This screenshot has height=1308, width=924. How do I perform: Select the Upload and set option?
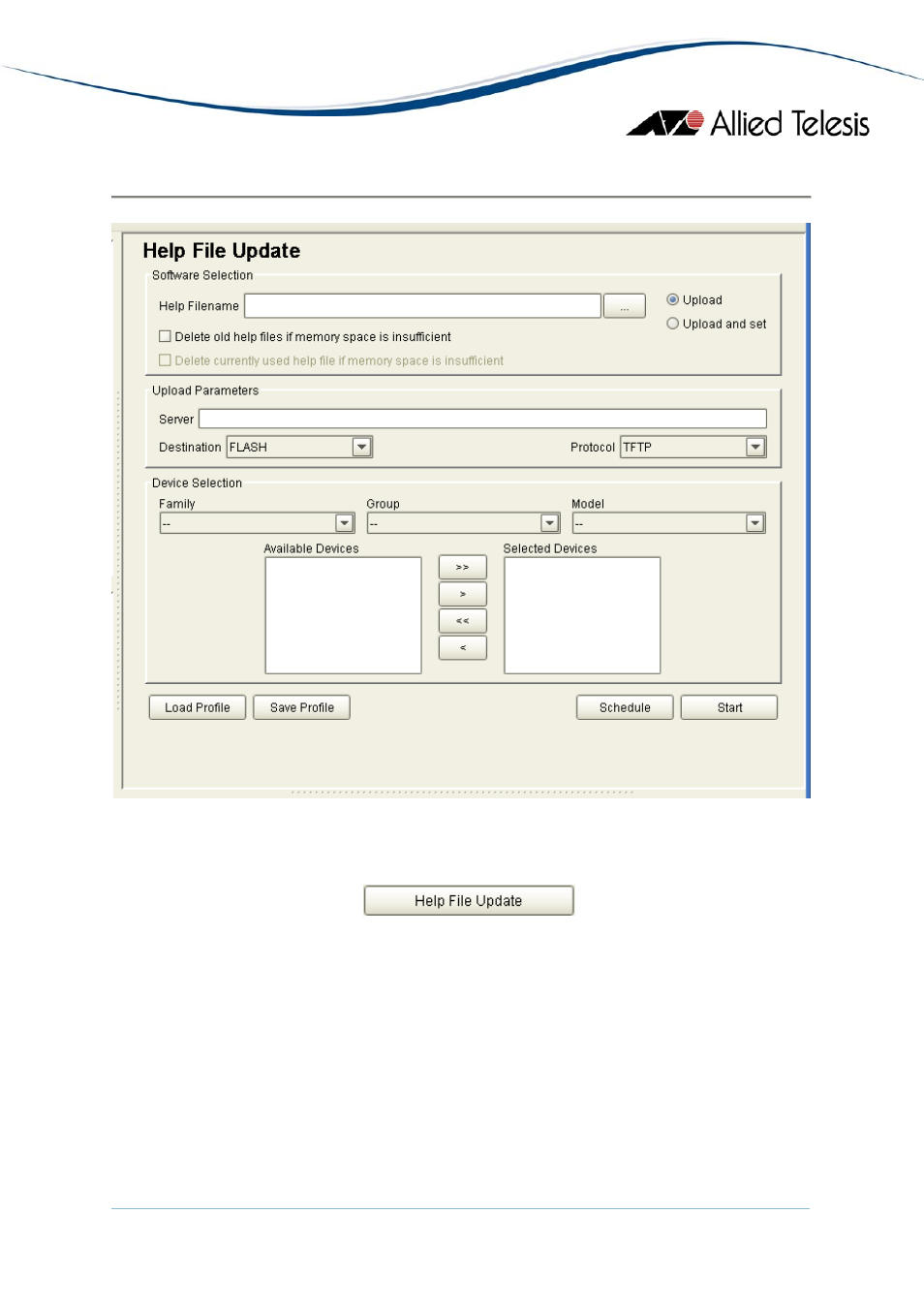[672, 325]
